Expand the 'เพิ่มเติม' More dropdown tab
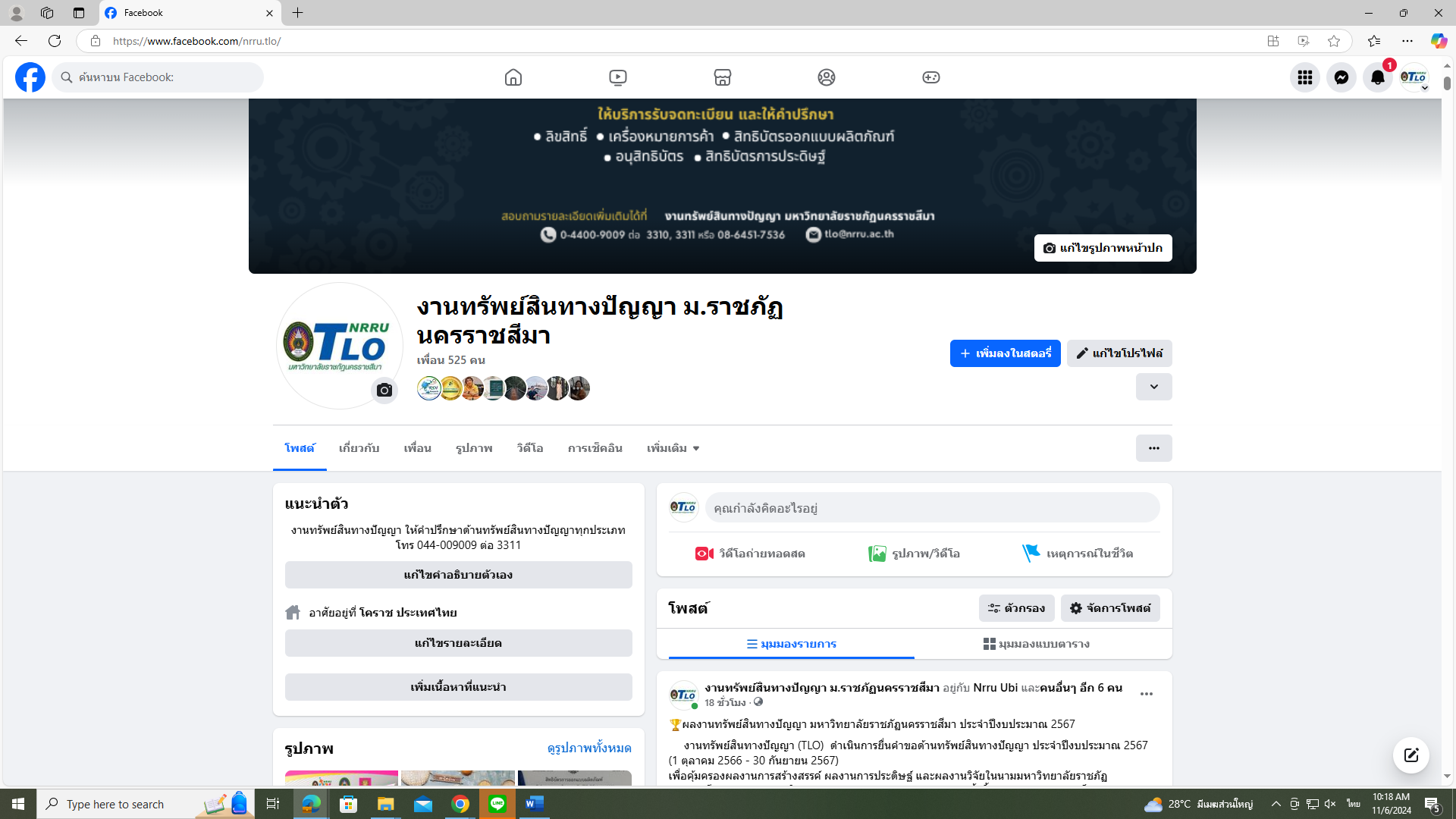This screenshot has height=819, width=1456. coord(673,448)
